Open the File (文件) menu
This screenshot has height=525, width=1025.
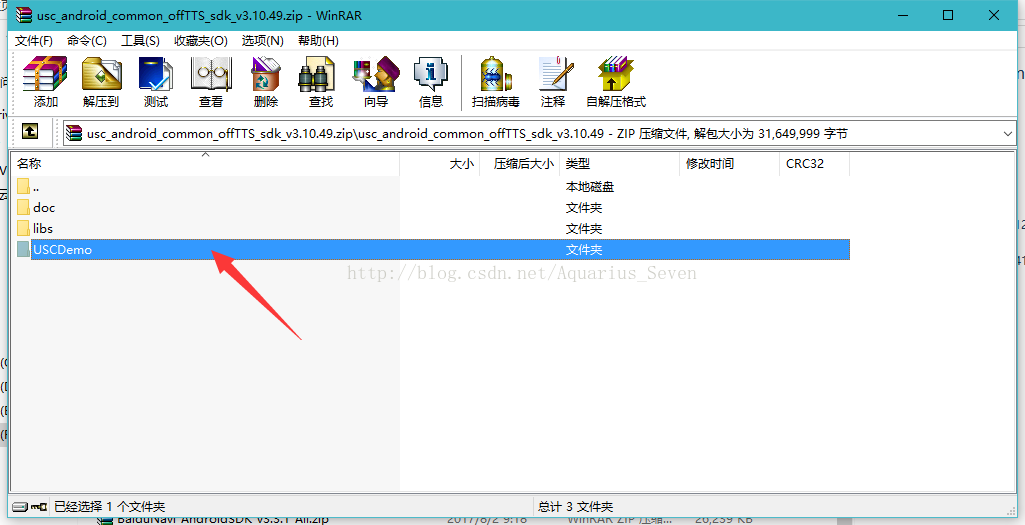click(x=33, y=41)
